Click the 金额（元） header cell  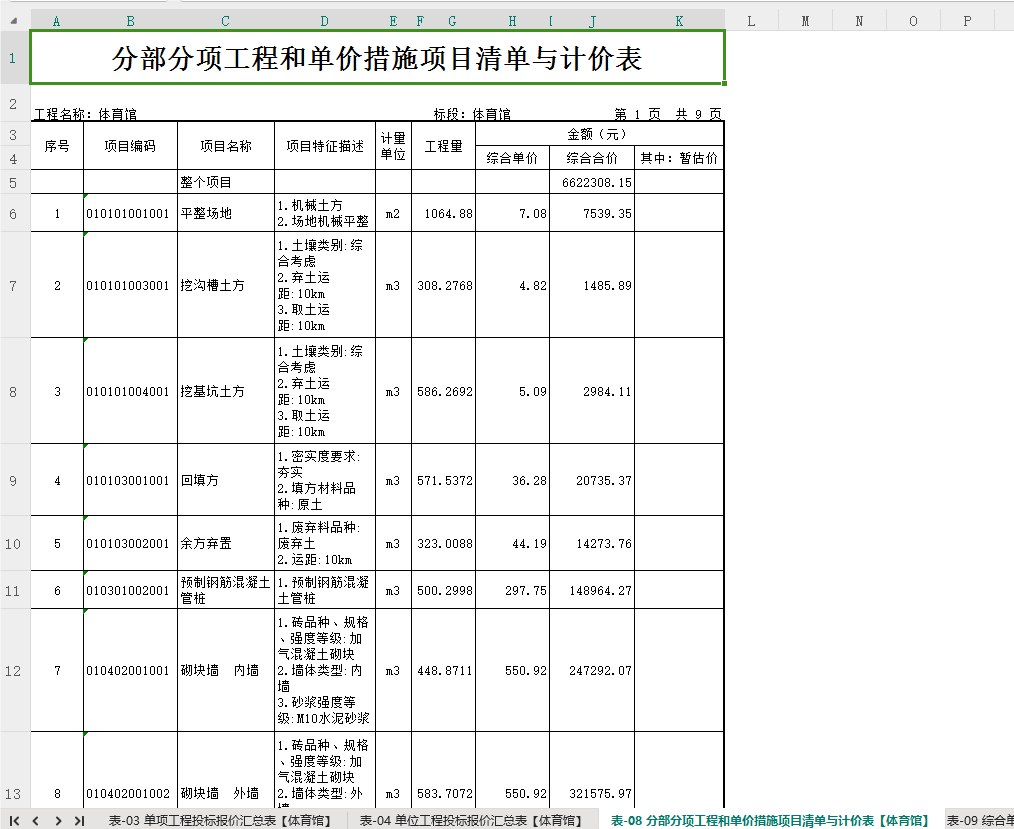coord(599,134)
